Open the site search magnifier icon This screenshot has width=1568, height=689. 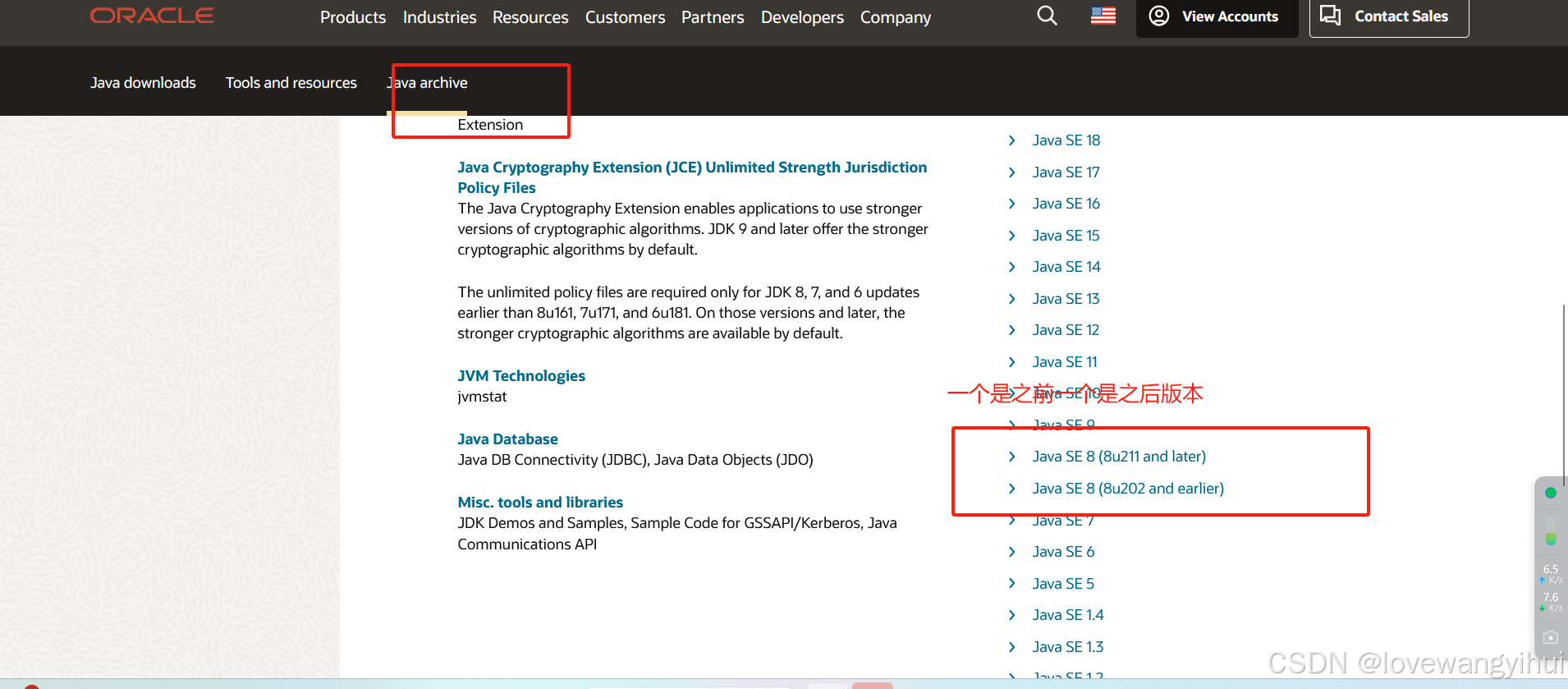tap(1047, 16)
